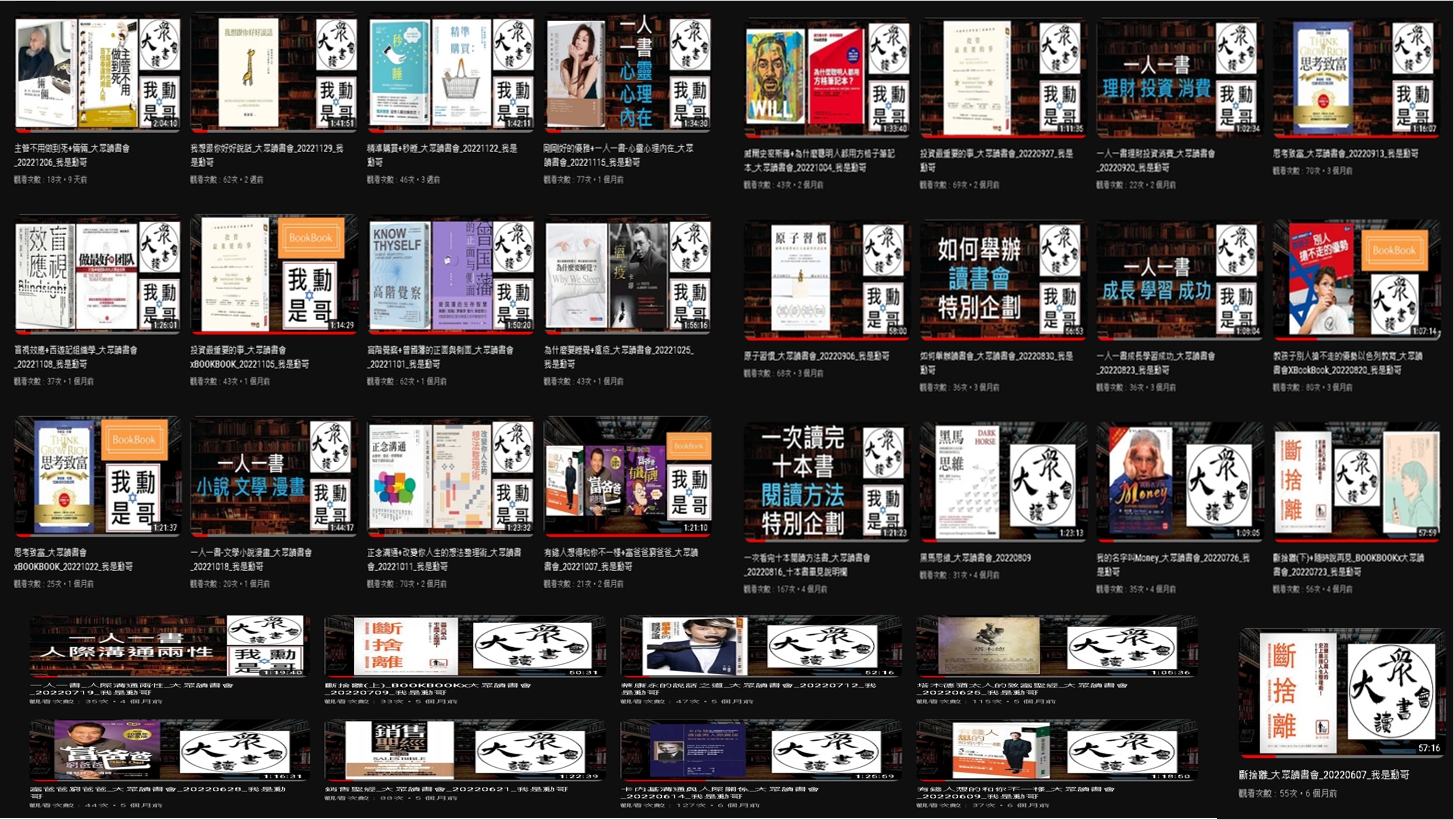Image resolution: width=1454 pixels, height=820 pixels.
Task: Play the 57:16 斷捨離 video thumbnail
Action: pyautogui.click(x=1340, y=692)
